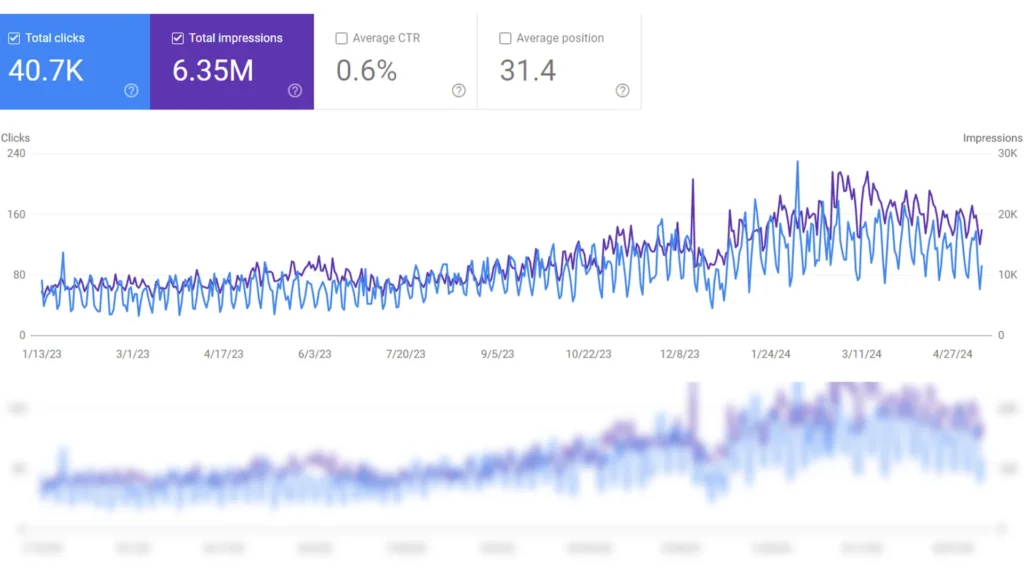
Task: Select the 31.4 average position value
Action: (527, 71)
